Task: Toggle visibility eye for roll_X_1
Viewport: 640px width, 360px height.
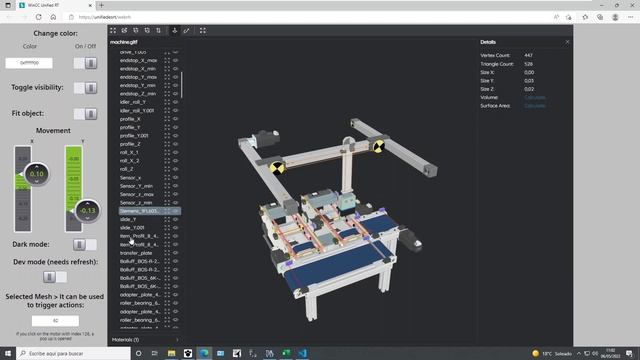Action: point(176,152)
